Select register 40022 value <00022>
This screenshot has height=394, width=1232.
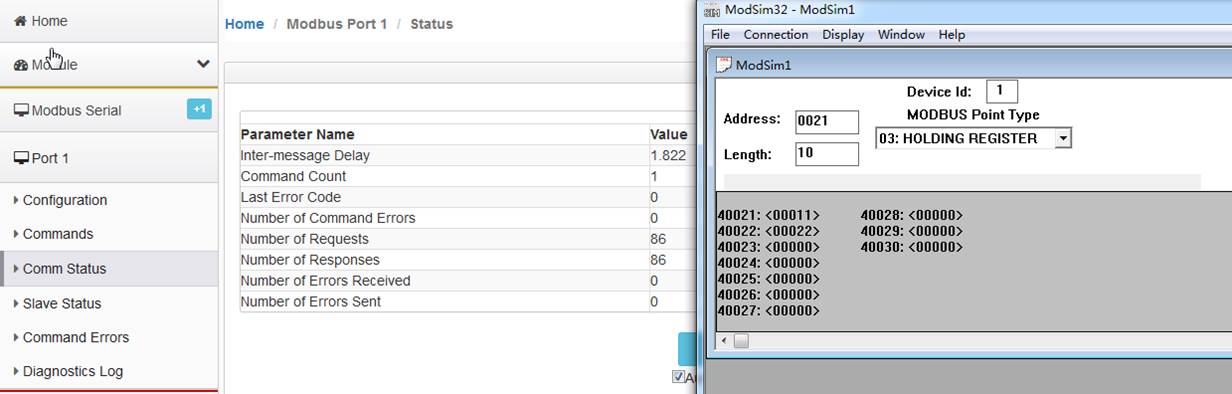[x=792, y=231]
